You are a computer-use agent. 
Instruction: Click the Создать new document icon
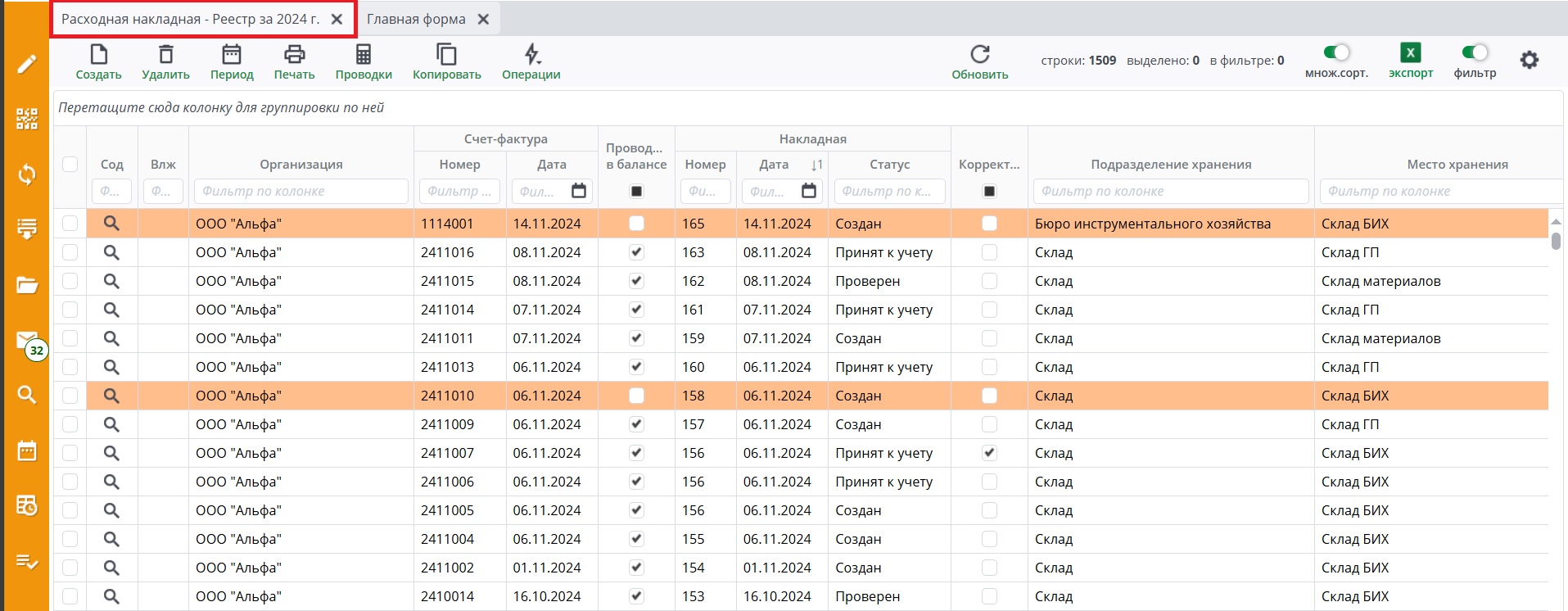pos(98,55)
